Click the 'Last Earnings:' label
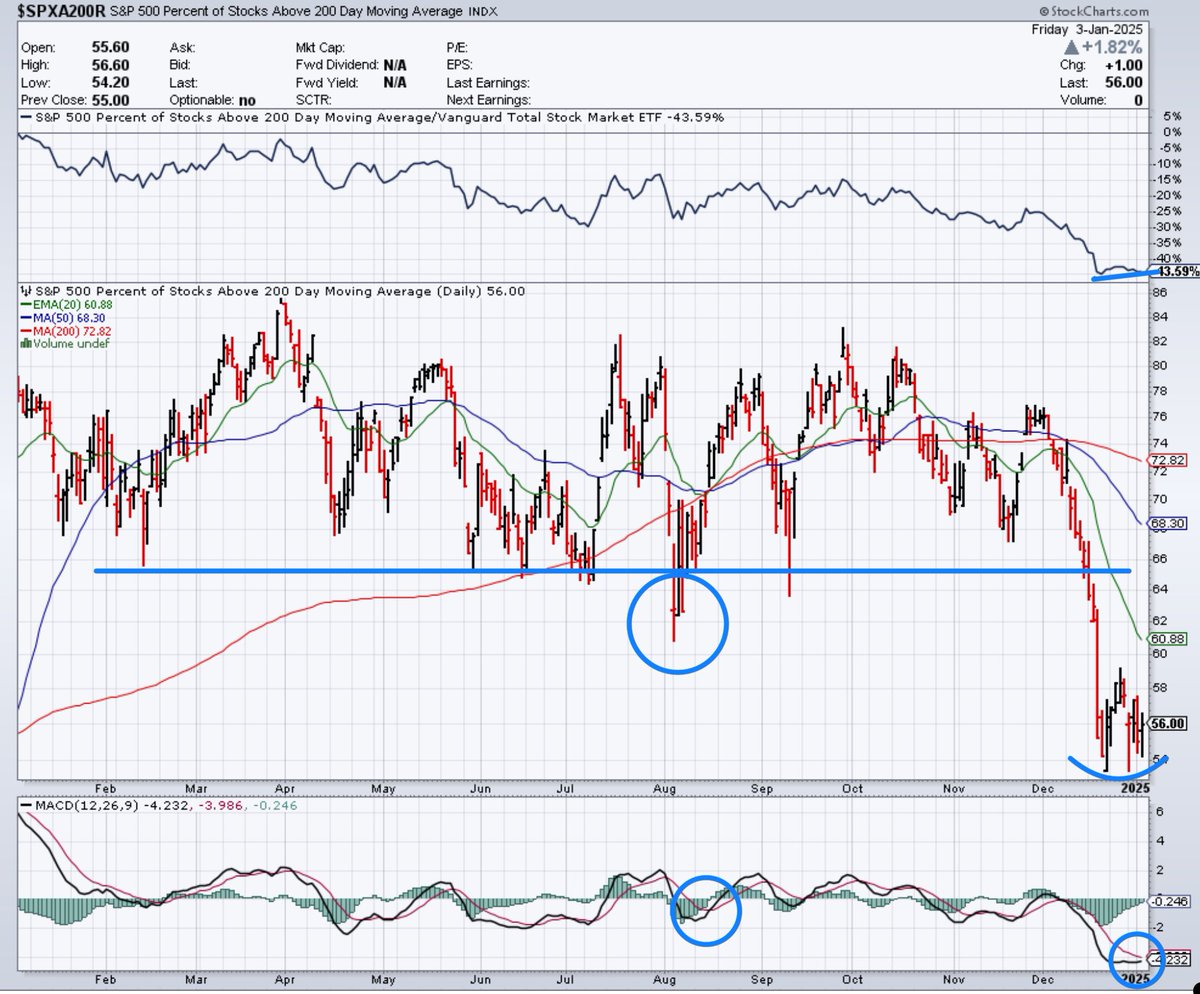1200x994 pixels. pos(486,83)
